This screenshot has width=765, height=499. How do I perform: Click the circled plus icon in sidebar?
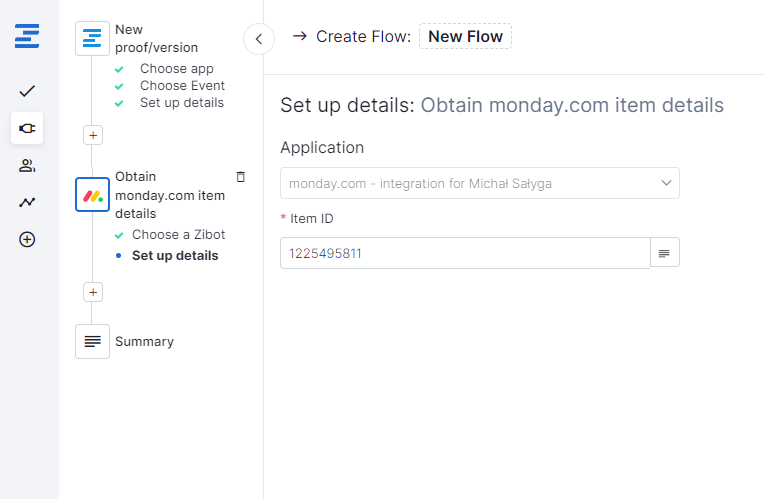coord(27,240)
